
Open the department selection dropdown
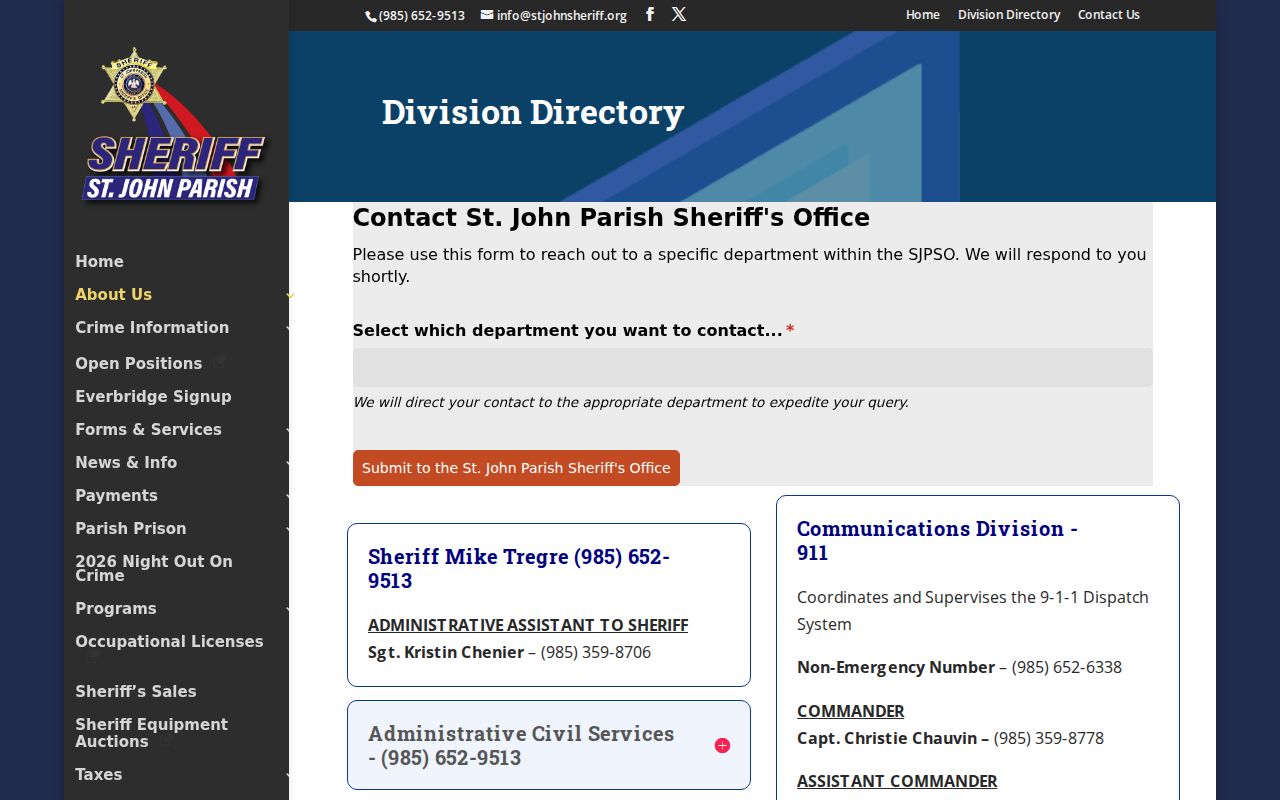[752, 367]
